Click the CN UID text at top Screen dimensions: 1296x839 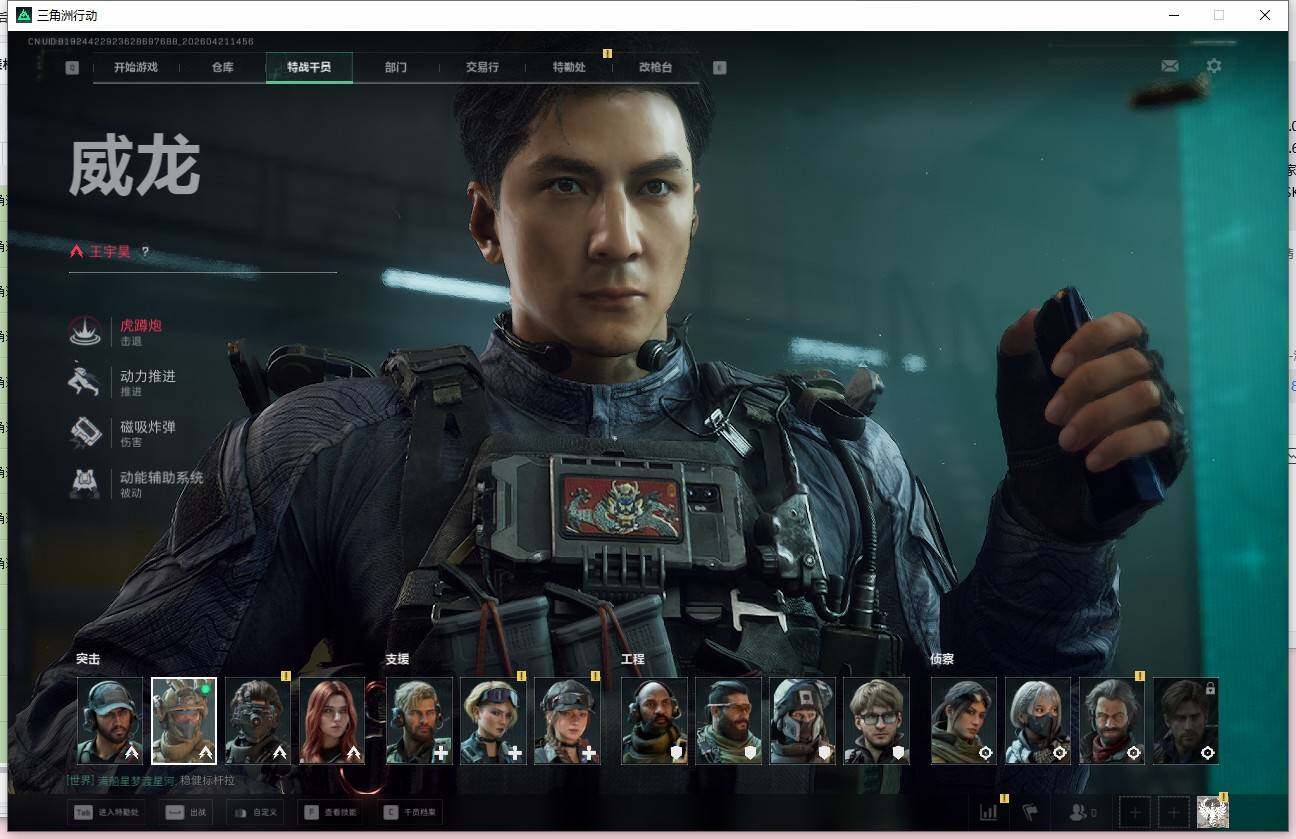[141, 41]
